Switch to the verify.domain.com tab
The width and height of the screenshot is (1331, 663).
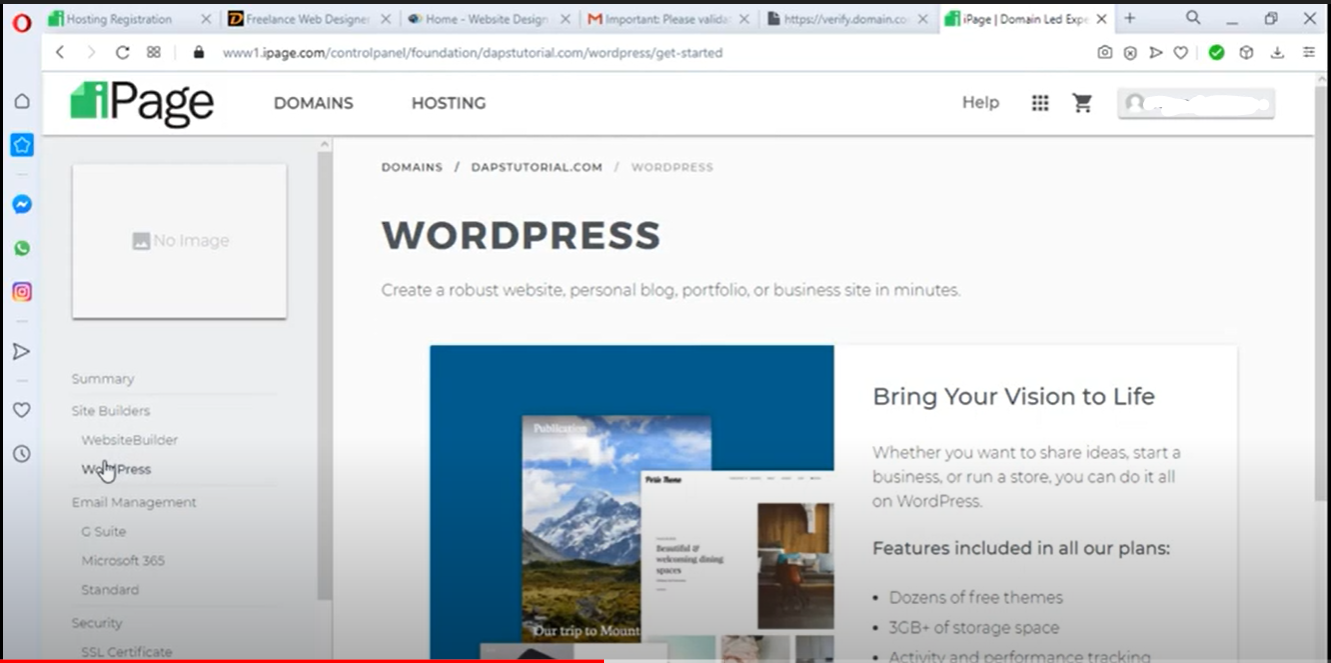click(847, 19)
